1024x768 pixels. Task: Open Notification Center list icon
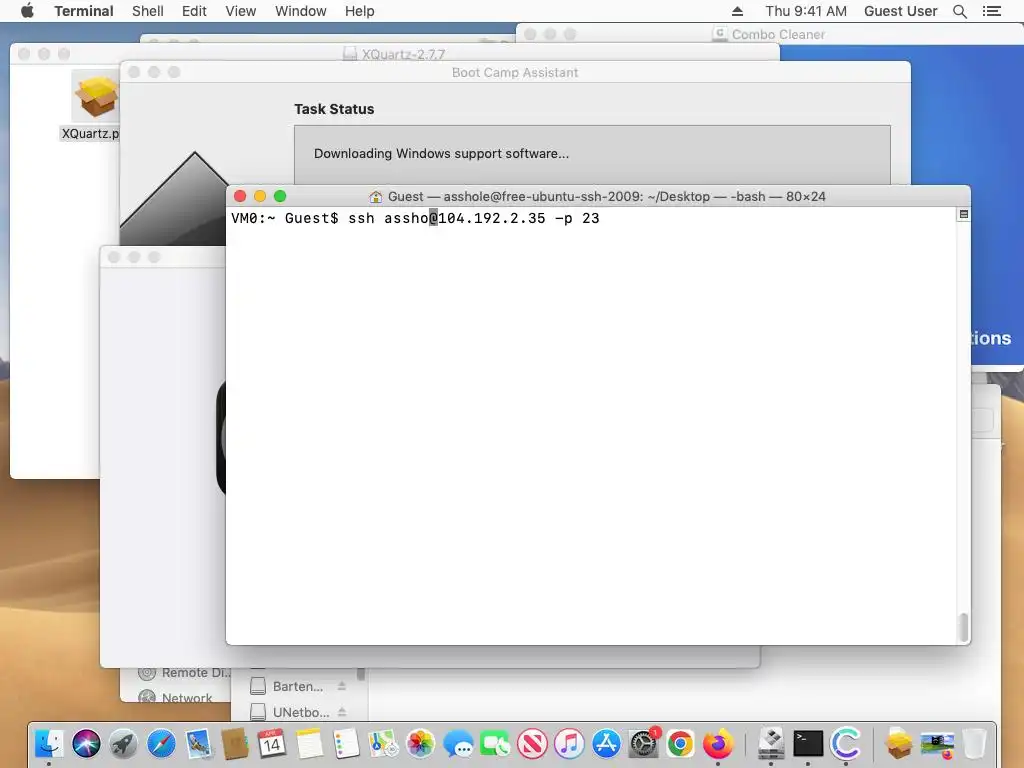[992, 11]
